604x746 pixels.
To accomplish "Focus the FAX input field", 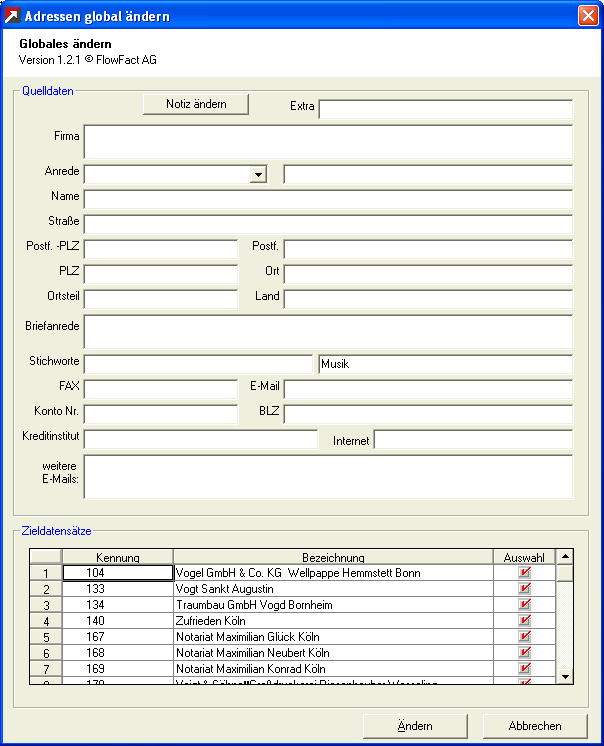I will pyautogui.click(x=161, y=389).
